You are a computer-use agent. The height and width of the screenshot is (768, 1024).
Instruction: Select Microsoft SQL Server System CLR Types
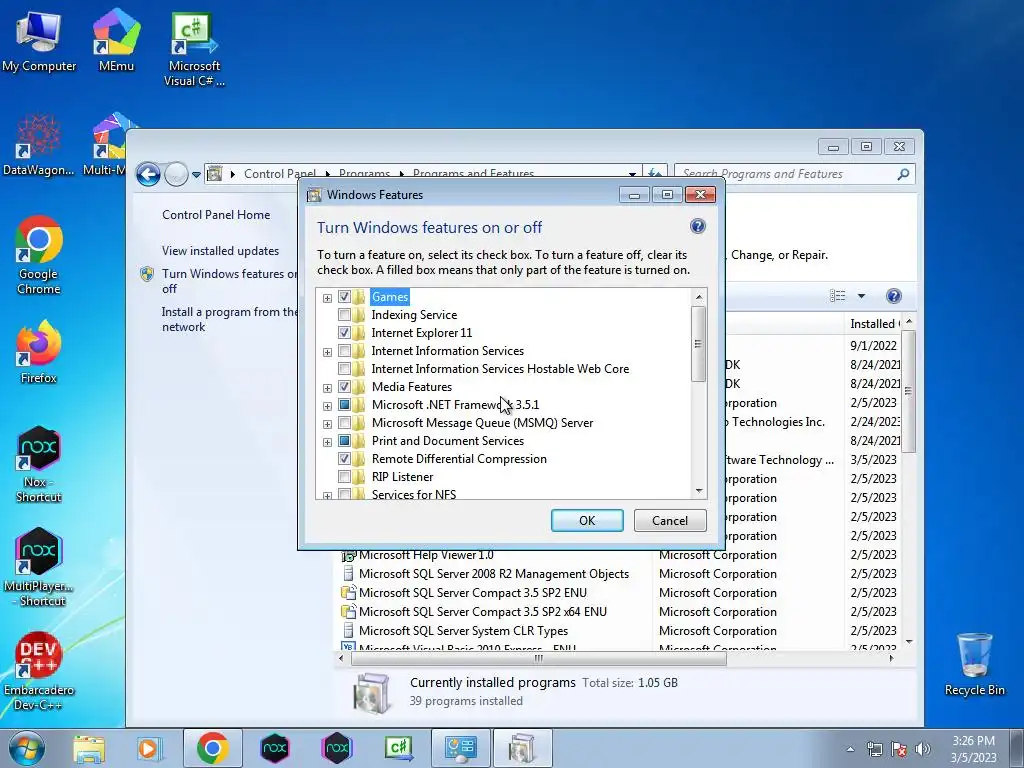[463, 631]
